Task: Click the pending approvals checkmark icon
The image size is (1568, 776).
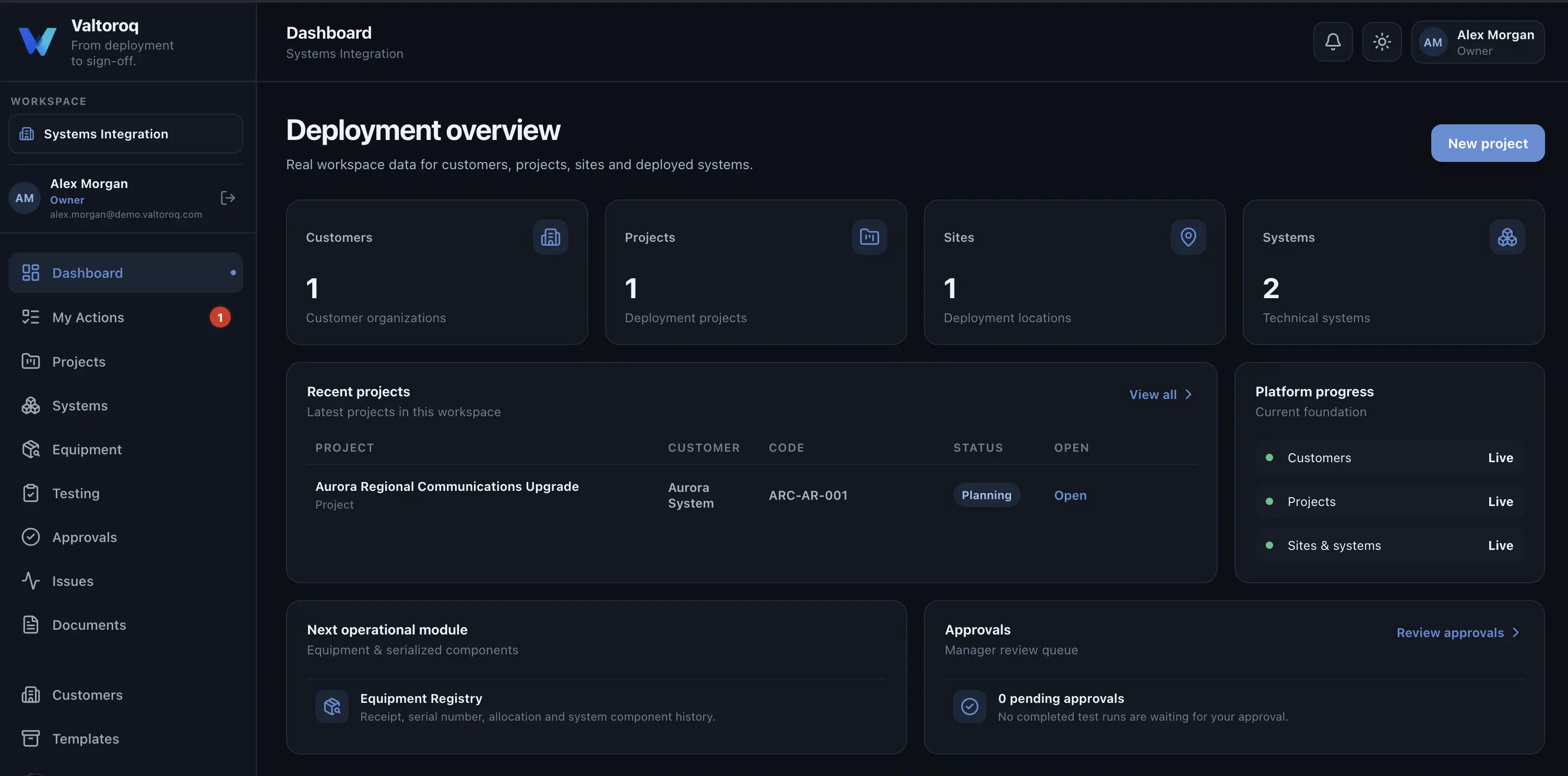Action: tap(970, 707)
